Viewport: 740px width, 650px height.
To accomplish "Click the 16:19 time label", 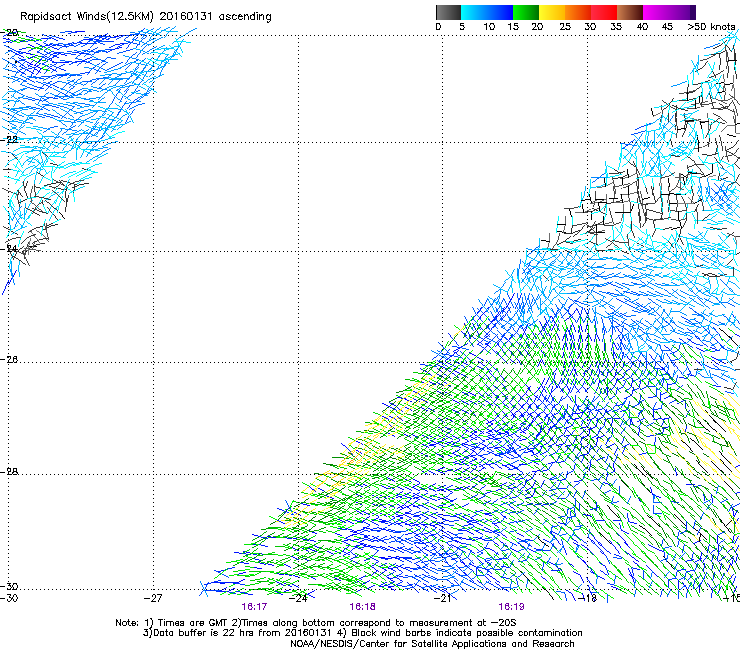I will [x=512, y=607].
